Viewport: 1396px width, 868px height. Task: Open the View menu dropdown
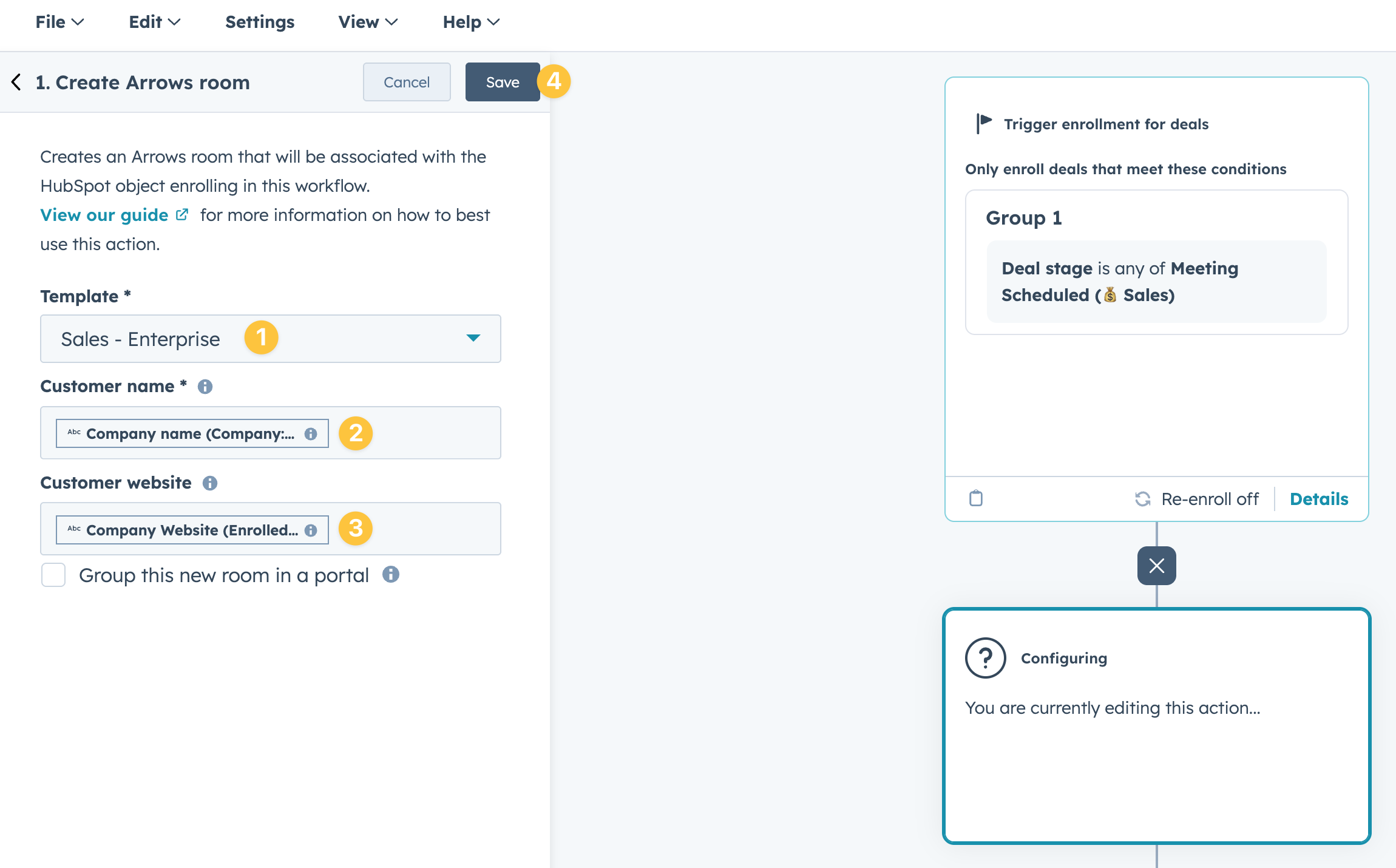point(367,22)
